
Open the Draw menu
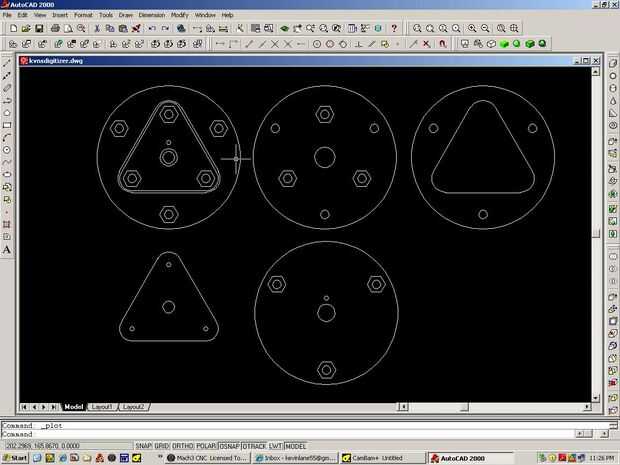coord(125,15)
